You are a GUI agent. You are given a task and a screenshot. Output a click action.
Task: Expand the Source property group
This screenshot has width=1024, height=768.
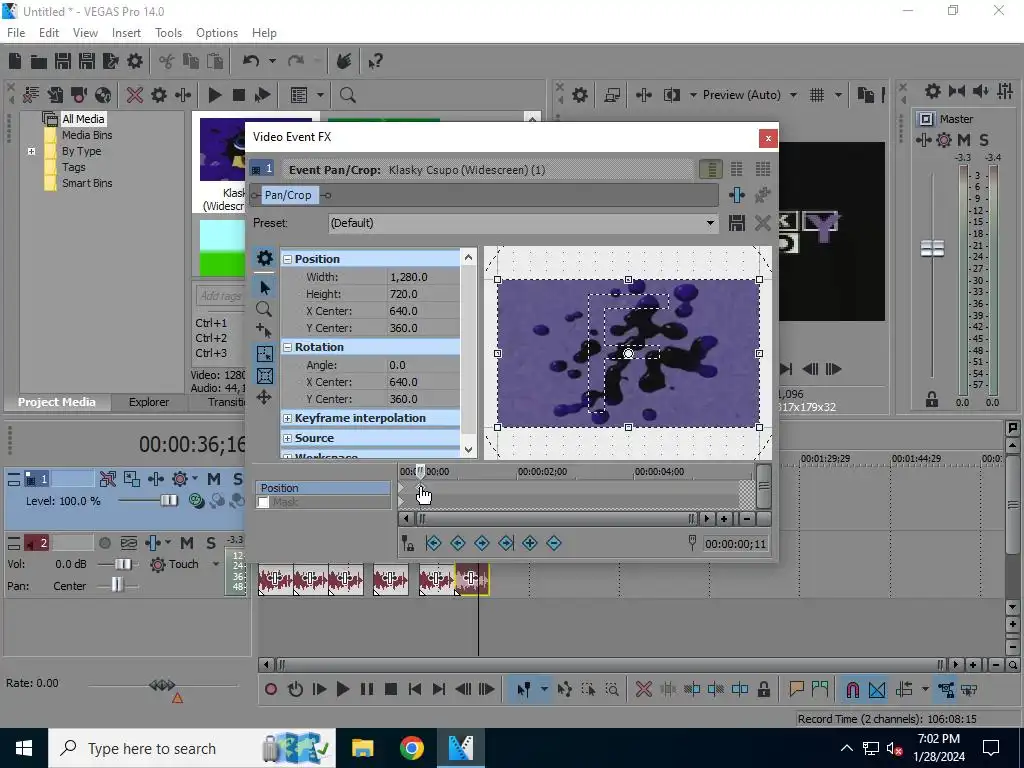click(287, 438)
